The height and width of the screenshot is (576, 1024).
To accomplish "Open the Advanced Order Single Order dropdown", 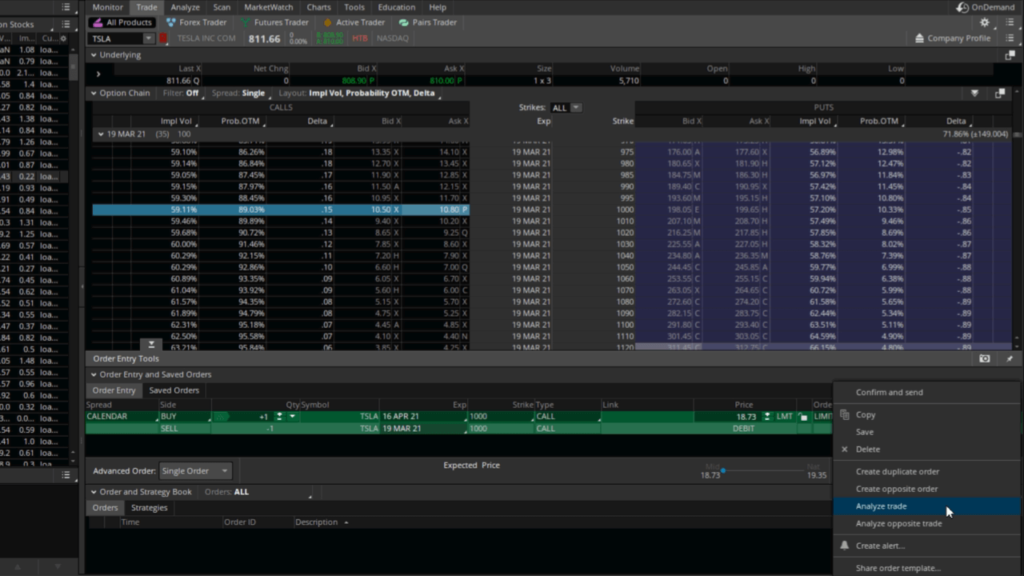I will tap(195, 471).
